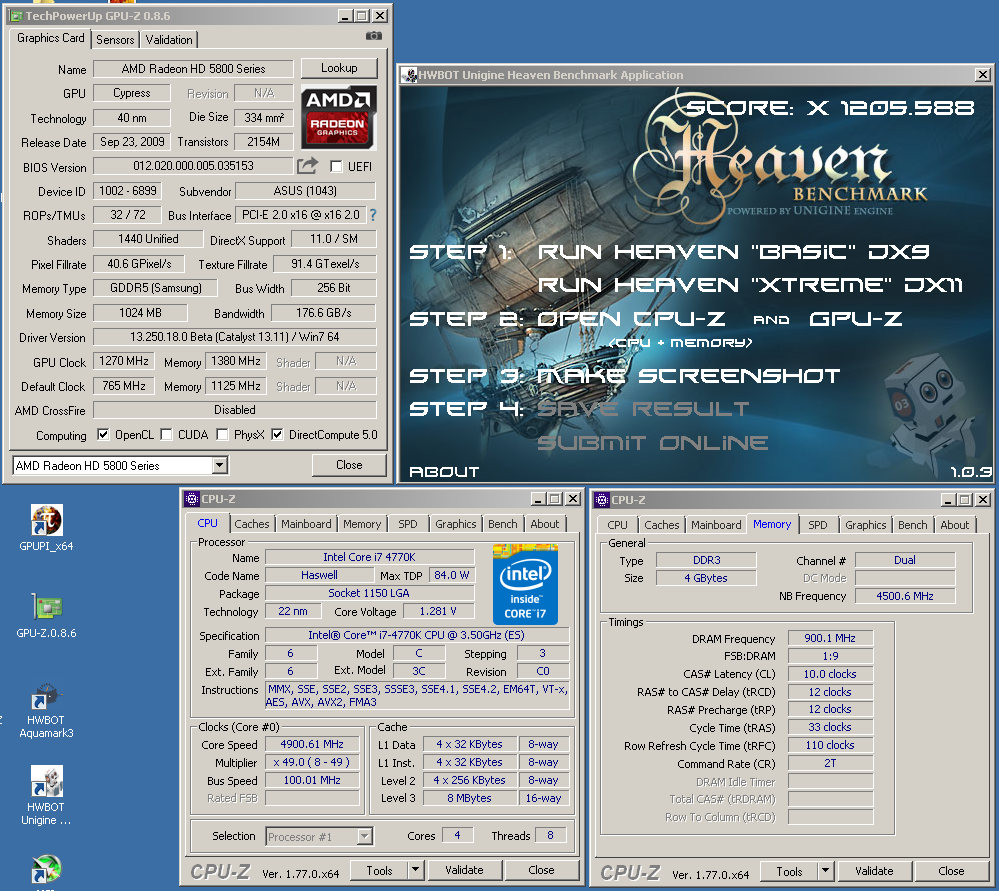
Task: Click the GPU Clock 1270 MHz field
Action: point(124,361)
